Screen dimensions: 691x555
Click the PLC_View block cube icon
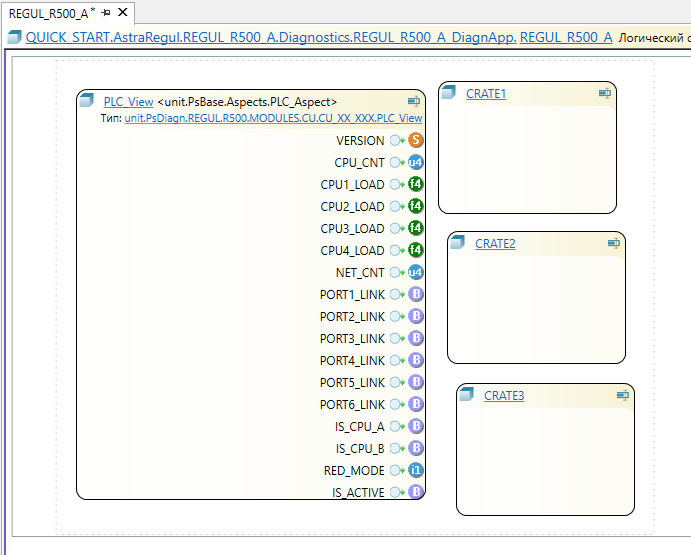point(87,101)
